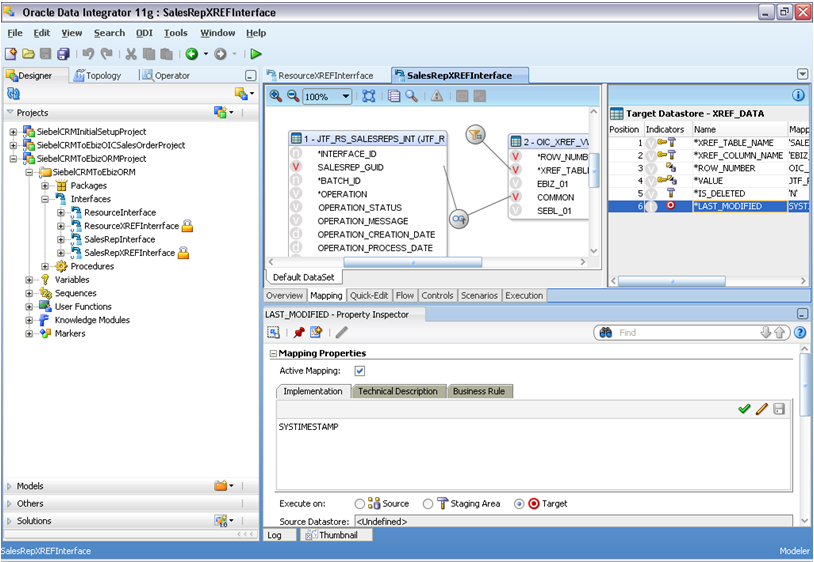Screen dimensions: 814x562
Task: Click the zoom in magnifier in diagram toolbar
Action: coord(276,96)
